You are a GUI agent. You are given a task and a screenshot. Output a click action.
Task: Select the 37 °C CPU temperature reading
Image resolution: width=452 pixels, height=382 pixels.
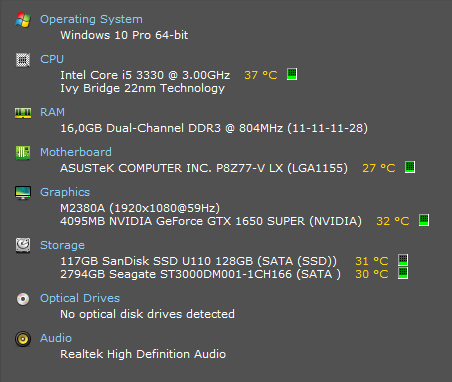(261, 75)
